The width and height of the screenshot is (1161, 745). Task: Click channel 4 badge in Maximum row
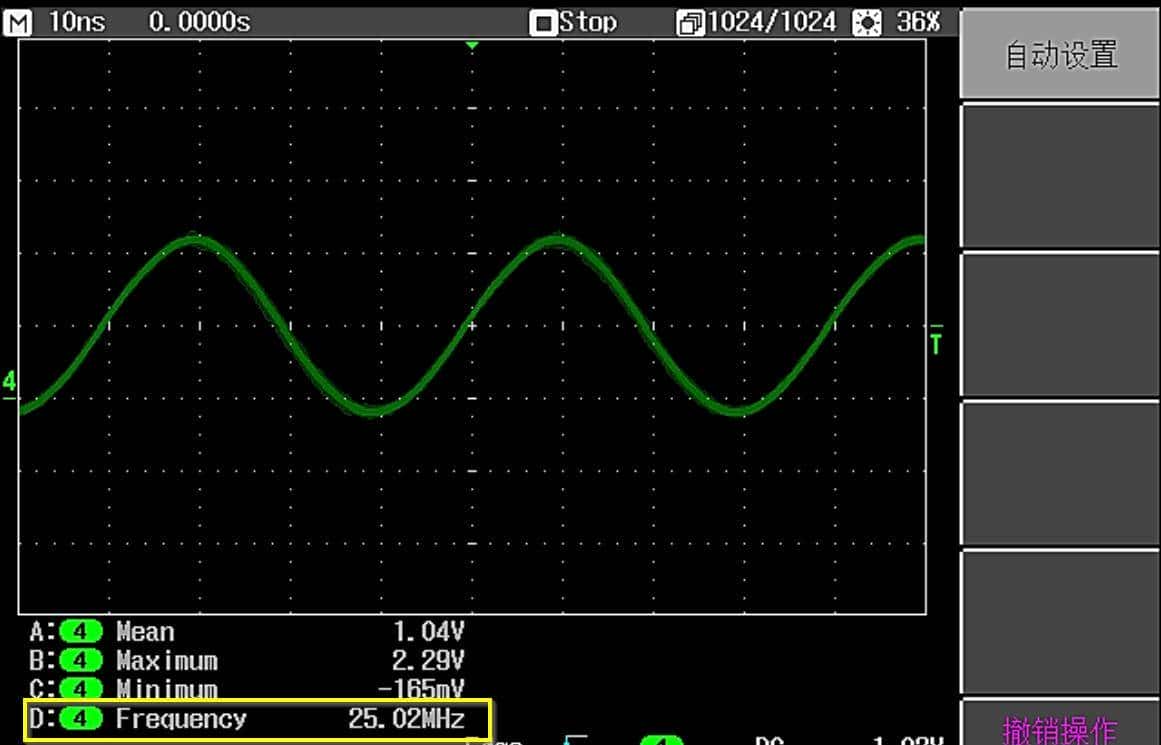click(x=81, y=661)
